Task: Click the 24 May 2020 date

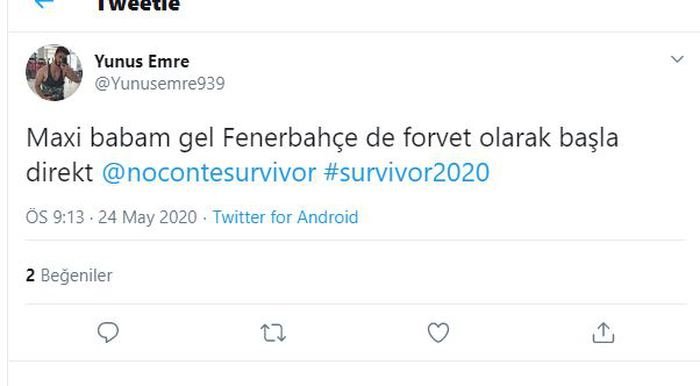Action: (x=147, y=217)
